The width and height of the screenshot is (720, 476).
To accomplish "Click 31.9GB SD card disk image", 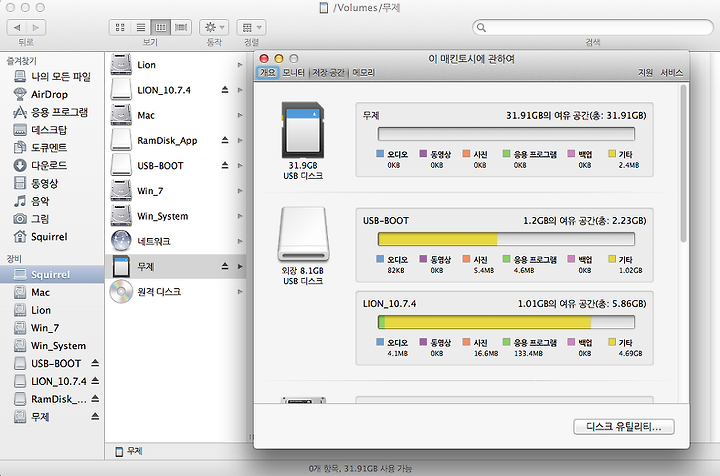I will 303,130.
